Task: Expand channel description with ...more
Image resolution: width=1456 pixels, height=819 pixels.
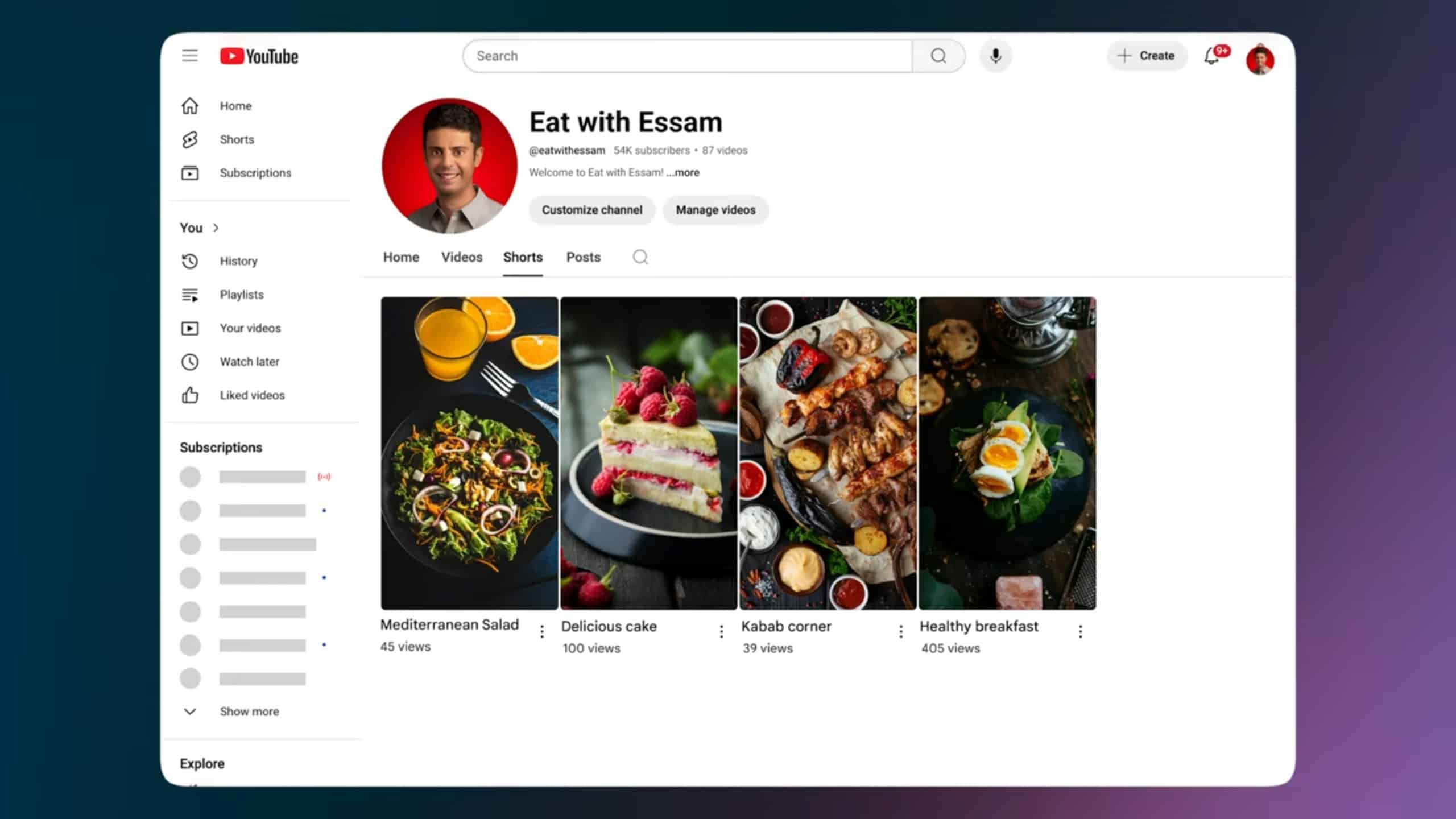Action: click(x=683, y=173)
